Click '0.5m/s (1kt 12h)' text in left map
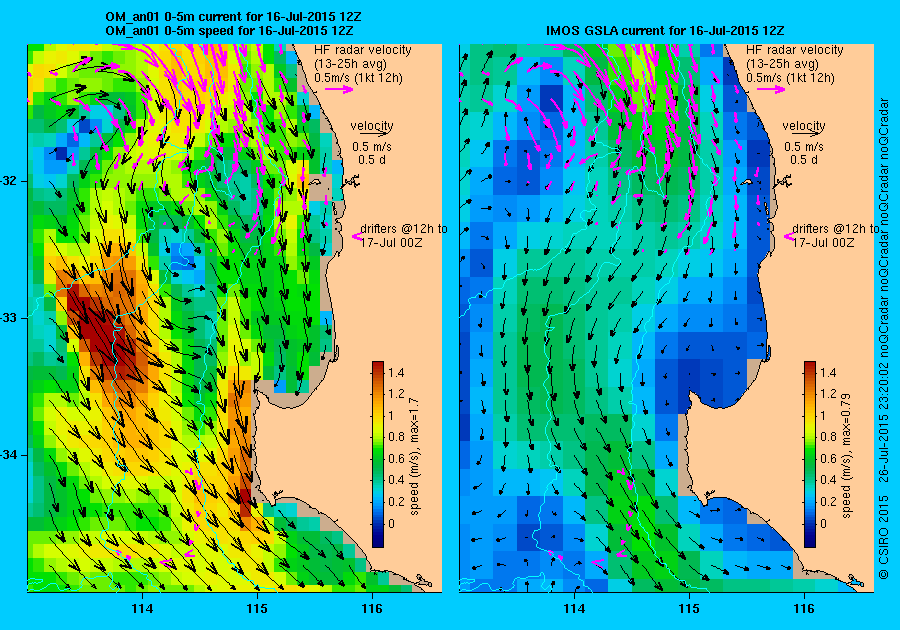Screen dimensions: 900x630 click(358, 77)
